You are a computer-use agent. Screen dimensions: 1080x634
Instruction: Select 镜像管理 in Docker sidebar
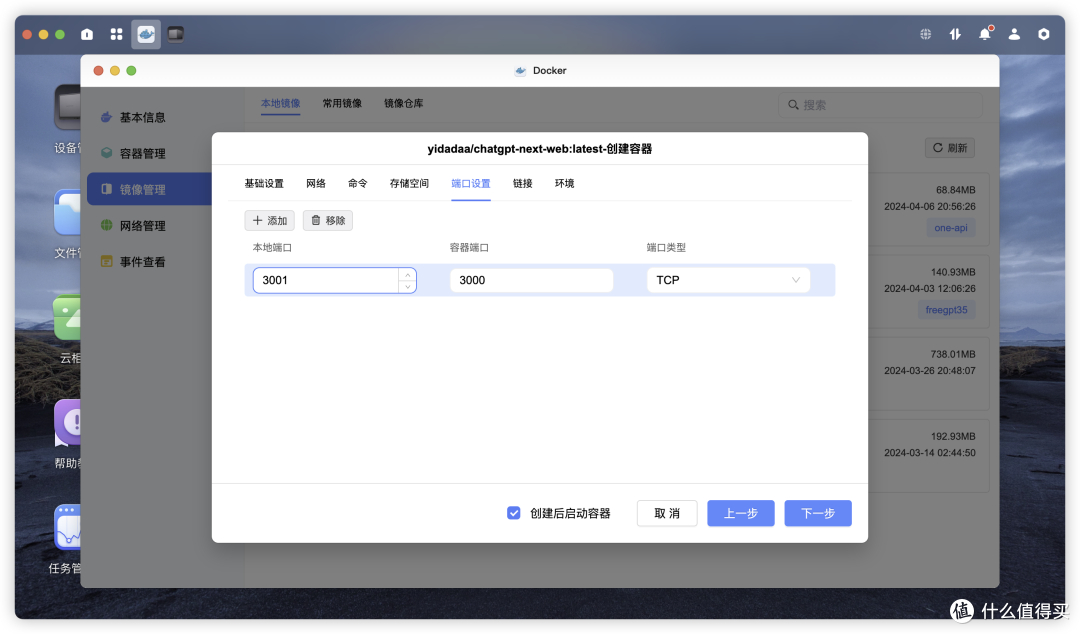[x=149, y=190]
